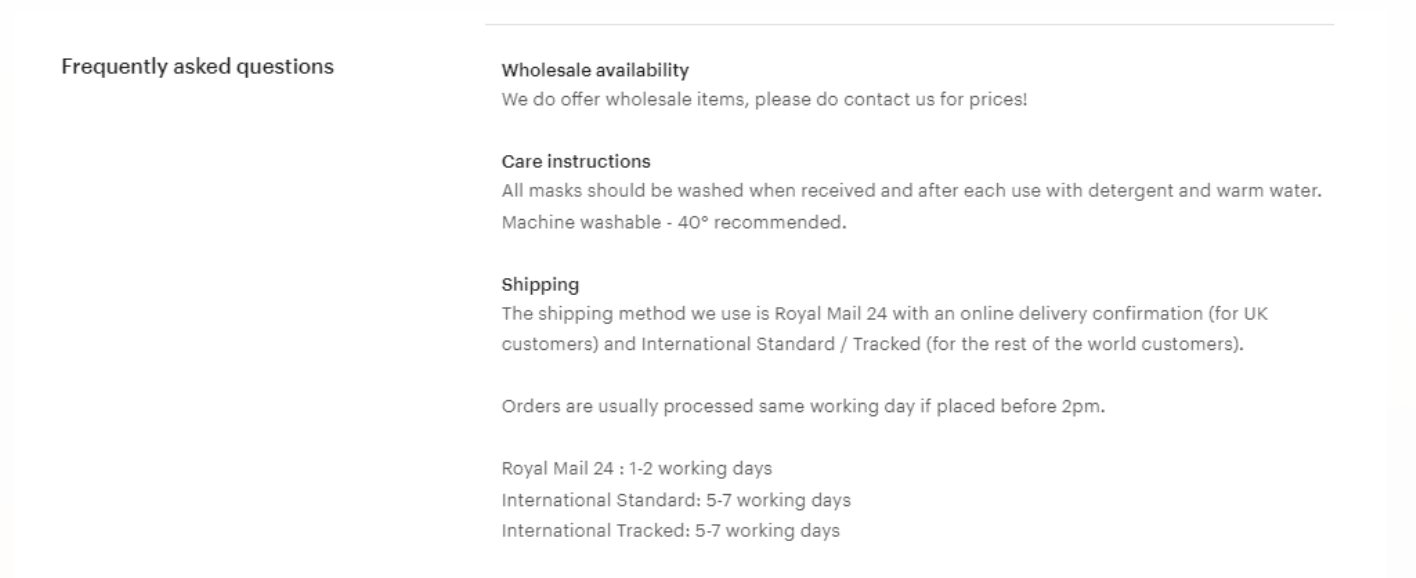Select the Shipping question title
This screenshot has height=578, width=1416.
coord(540,285)
